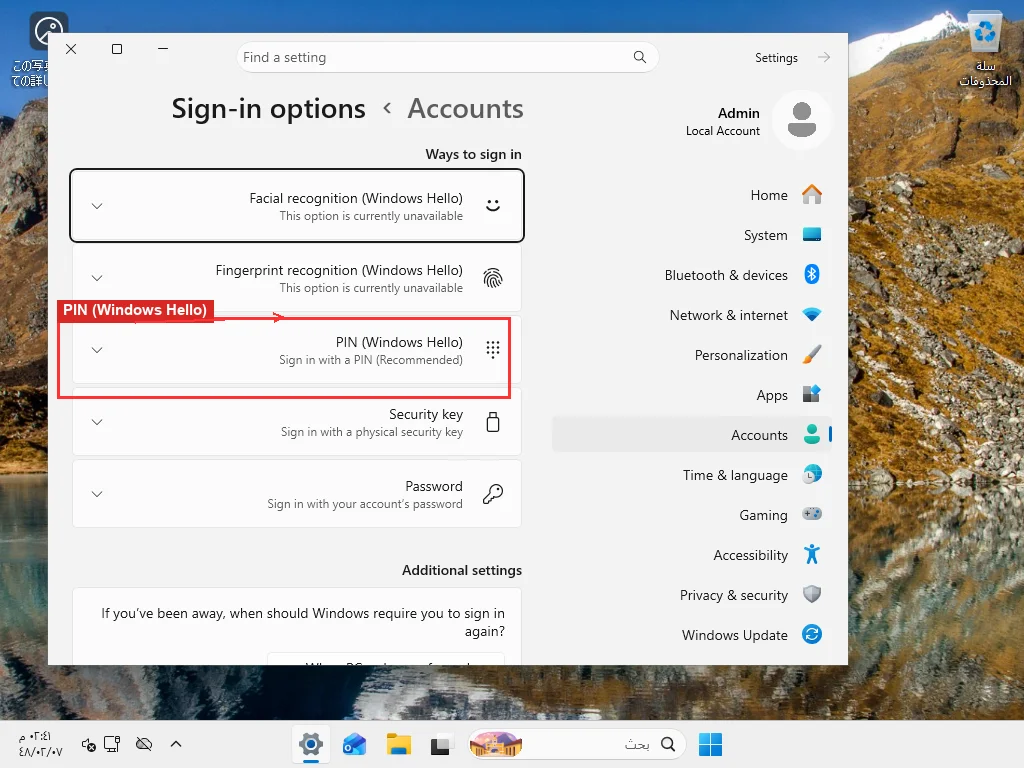Click the fingerprint icon
Image resolution: width=1024 pixels, height=768 pixels.
pyautogui.click(x=493, y=278)
